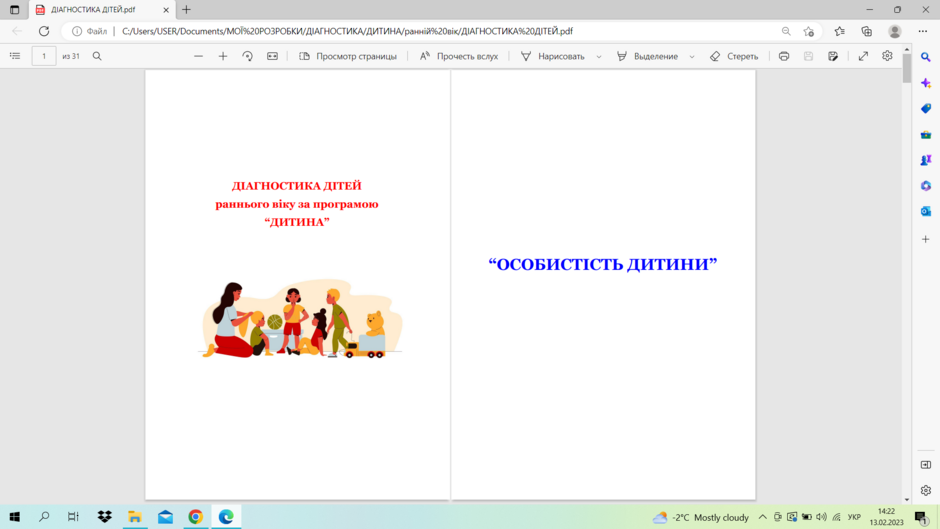
Task: Click the title ДІАГНОСТИКА ДІТЕЙ on page
Action: tap(297, 186)
